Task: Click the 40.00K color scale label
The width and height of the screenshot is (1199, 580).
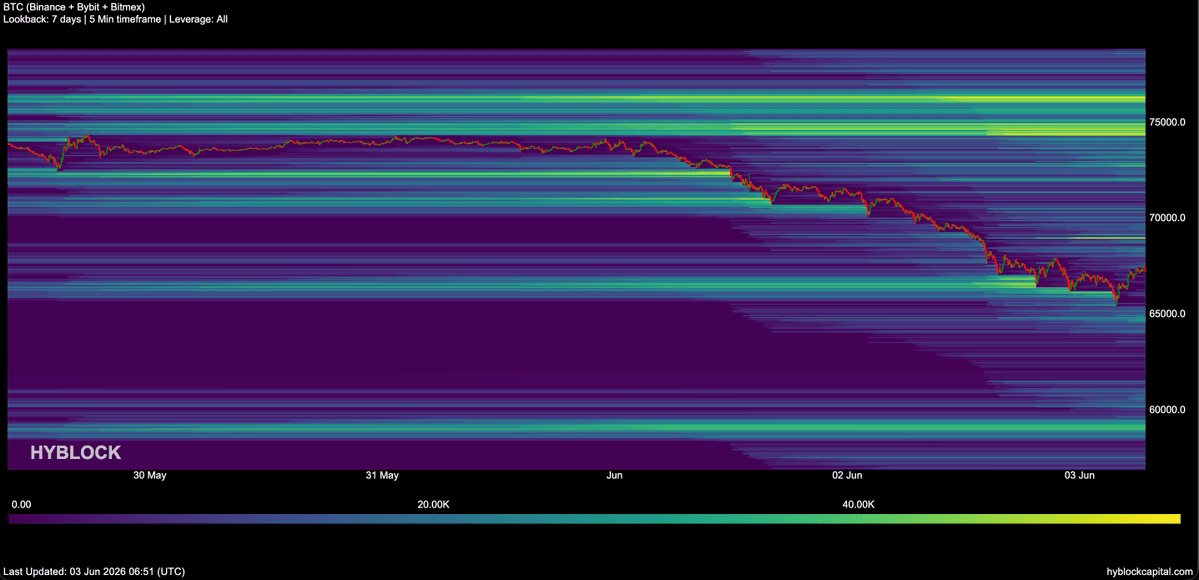Action: (858, 505)
